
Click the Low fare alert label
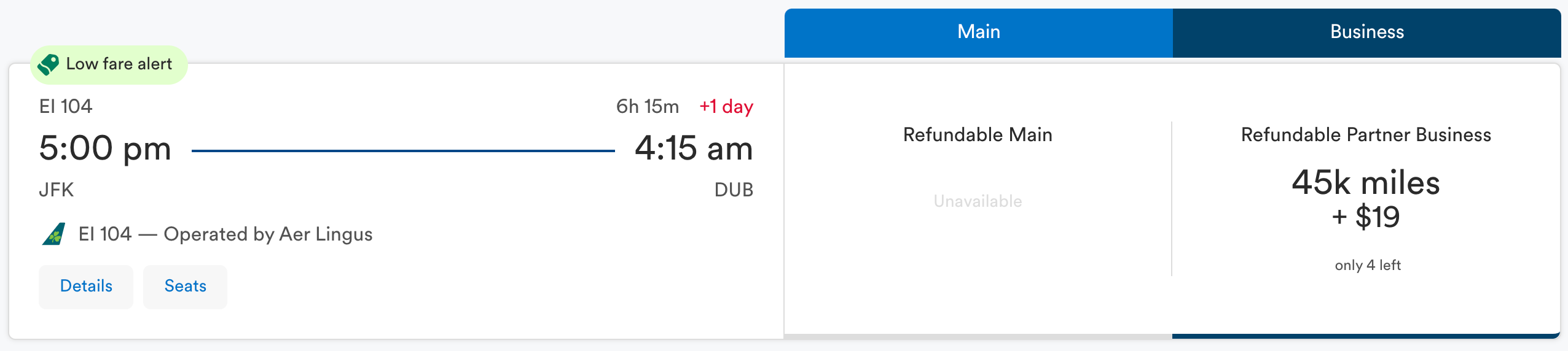pos(119,64)
